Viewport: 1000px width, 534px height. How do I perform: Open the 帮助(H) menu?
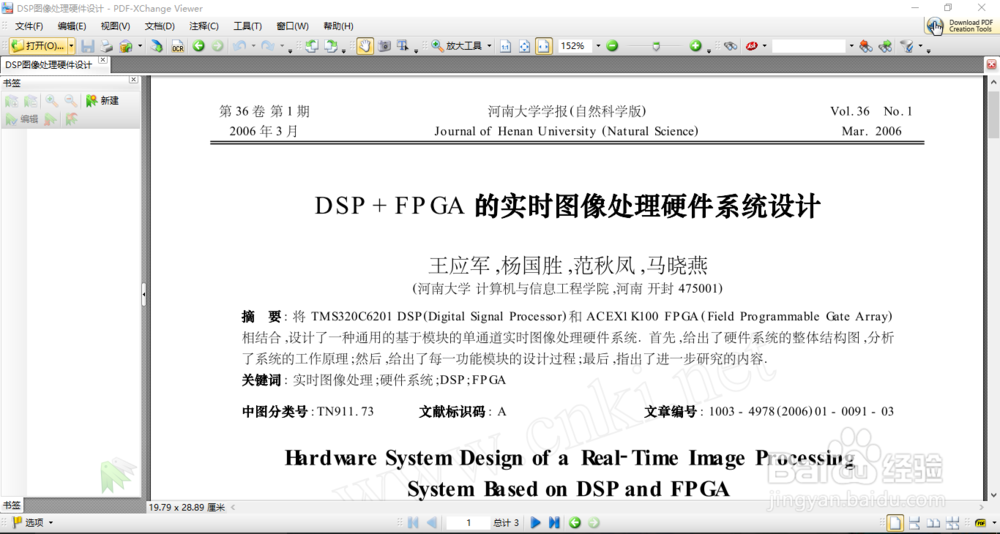pyautogui.click(x=338, y=26)
